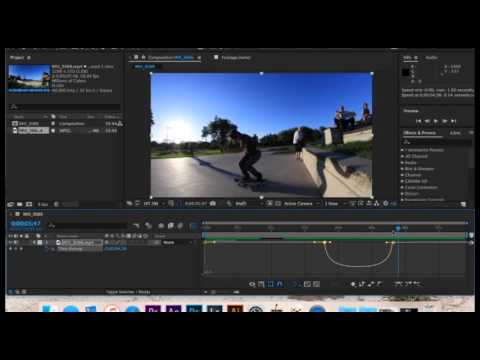Click the Draft 3D icon in timeline
This screenshot has height=360, width=480.
click(x=148, y=226)
